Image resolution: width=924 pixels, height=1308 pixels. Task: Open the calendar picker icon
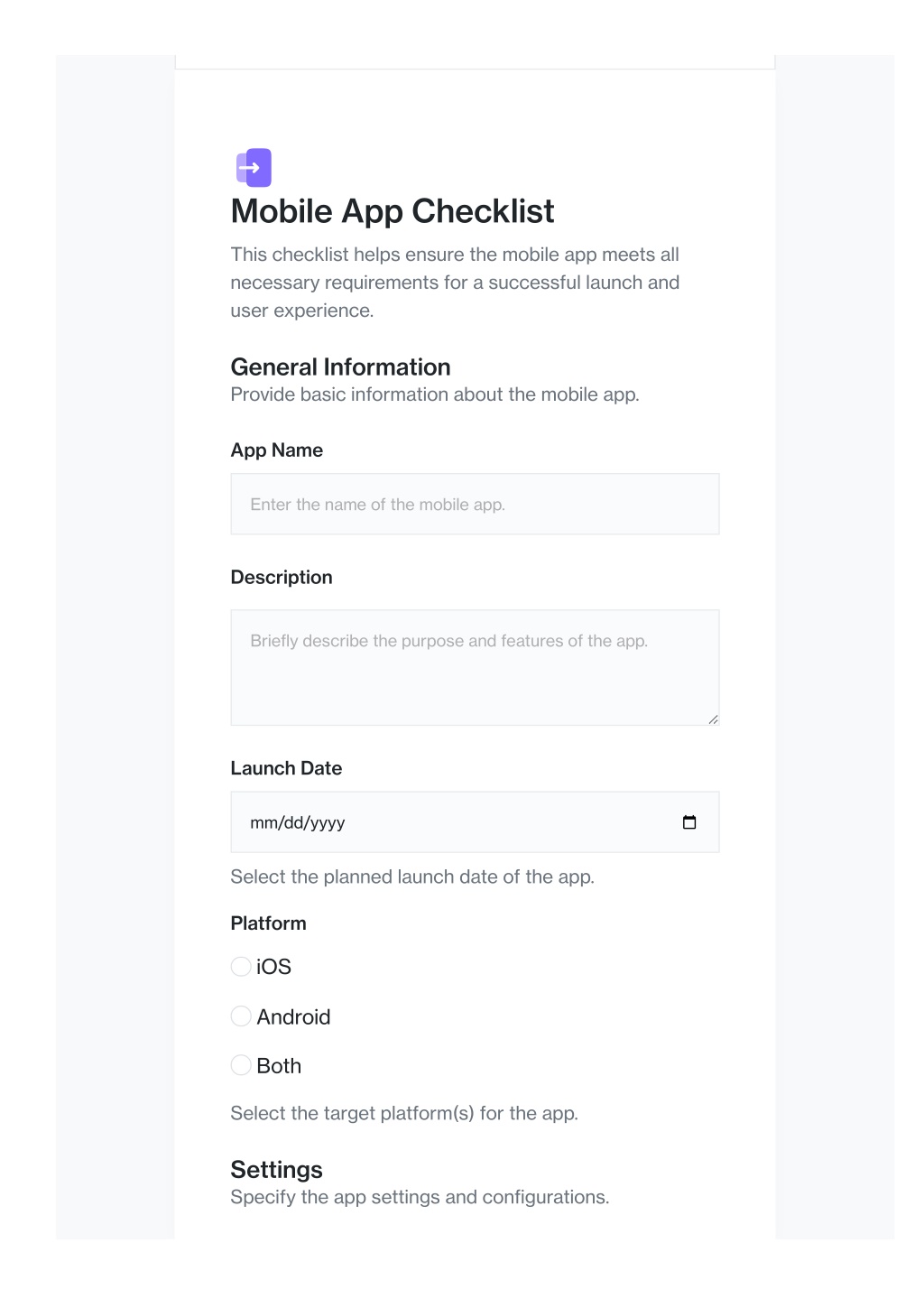689,822
